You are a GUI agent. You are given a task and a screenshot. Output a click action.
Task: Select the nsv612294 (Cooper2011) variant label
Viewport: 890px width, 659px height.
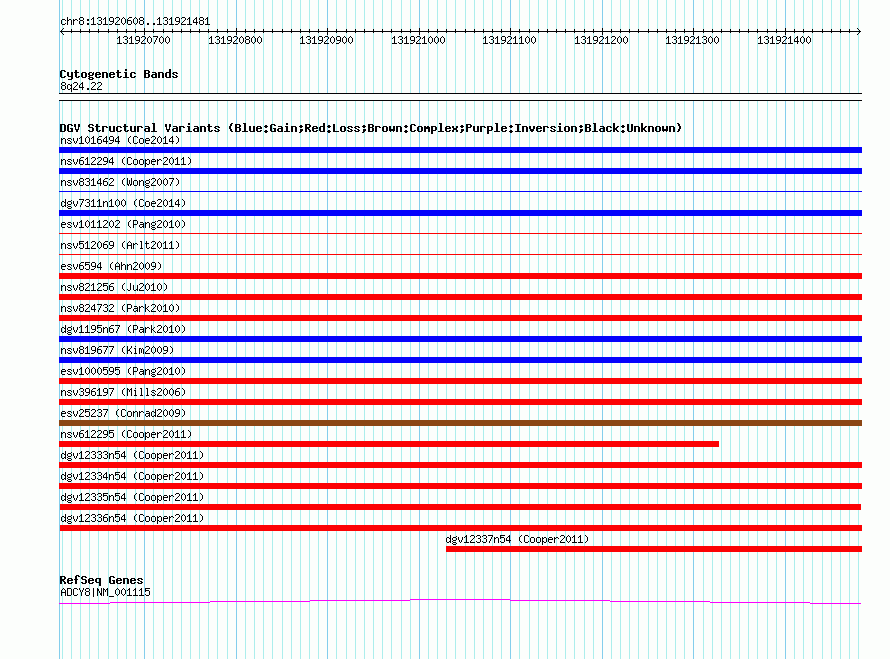coord(126,161)
